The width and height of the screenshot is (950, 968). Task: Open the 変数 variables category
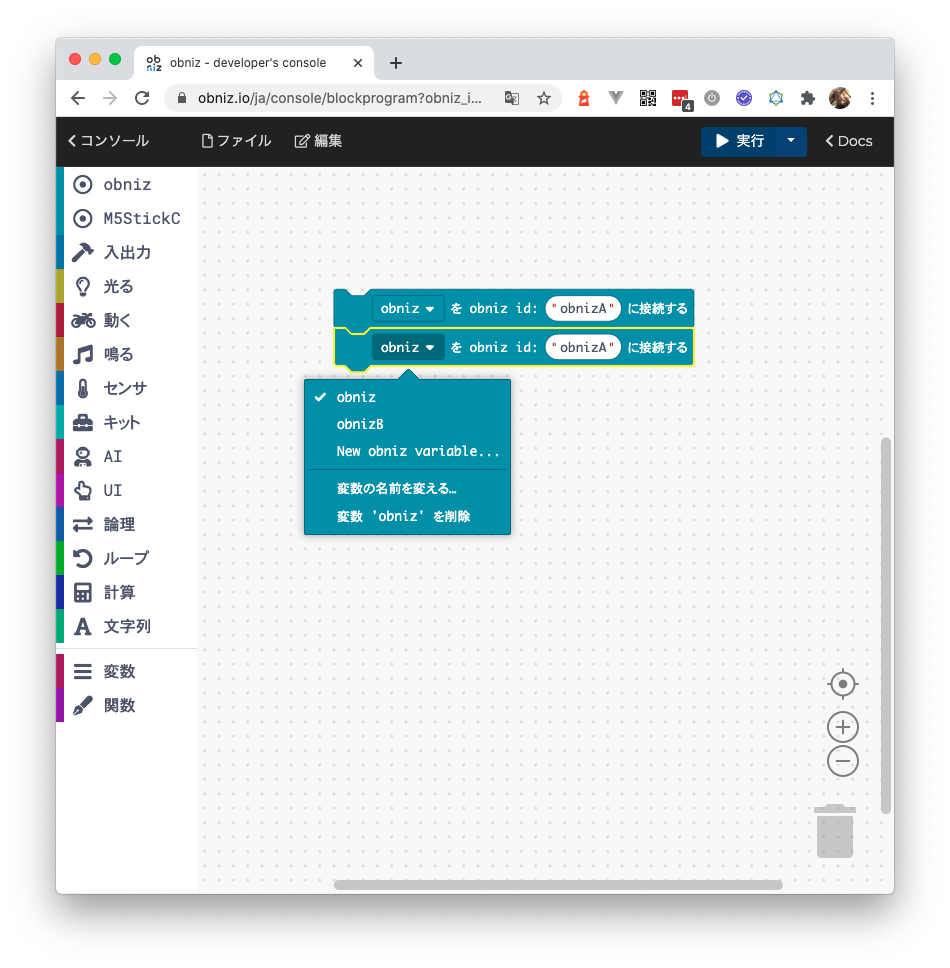coord(127,671)
